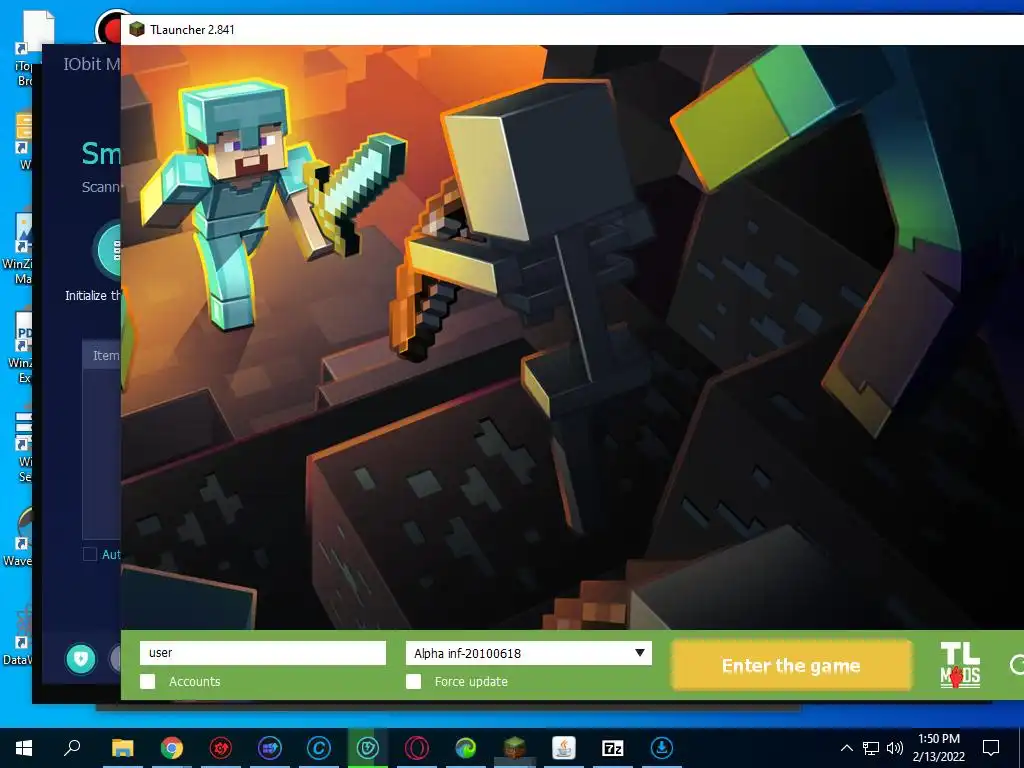This screenshot has width=1024, height=768.
Task: Click the volume speaker tray icon
Action: coord(895,748)
